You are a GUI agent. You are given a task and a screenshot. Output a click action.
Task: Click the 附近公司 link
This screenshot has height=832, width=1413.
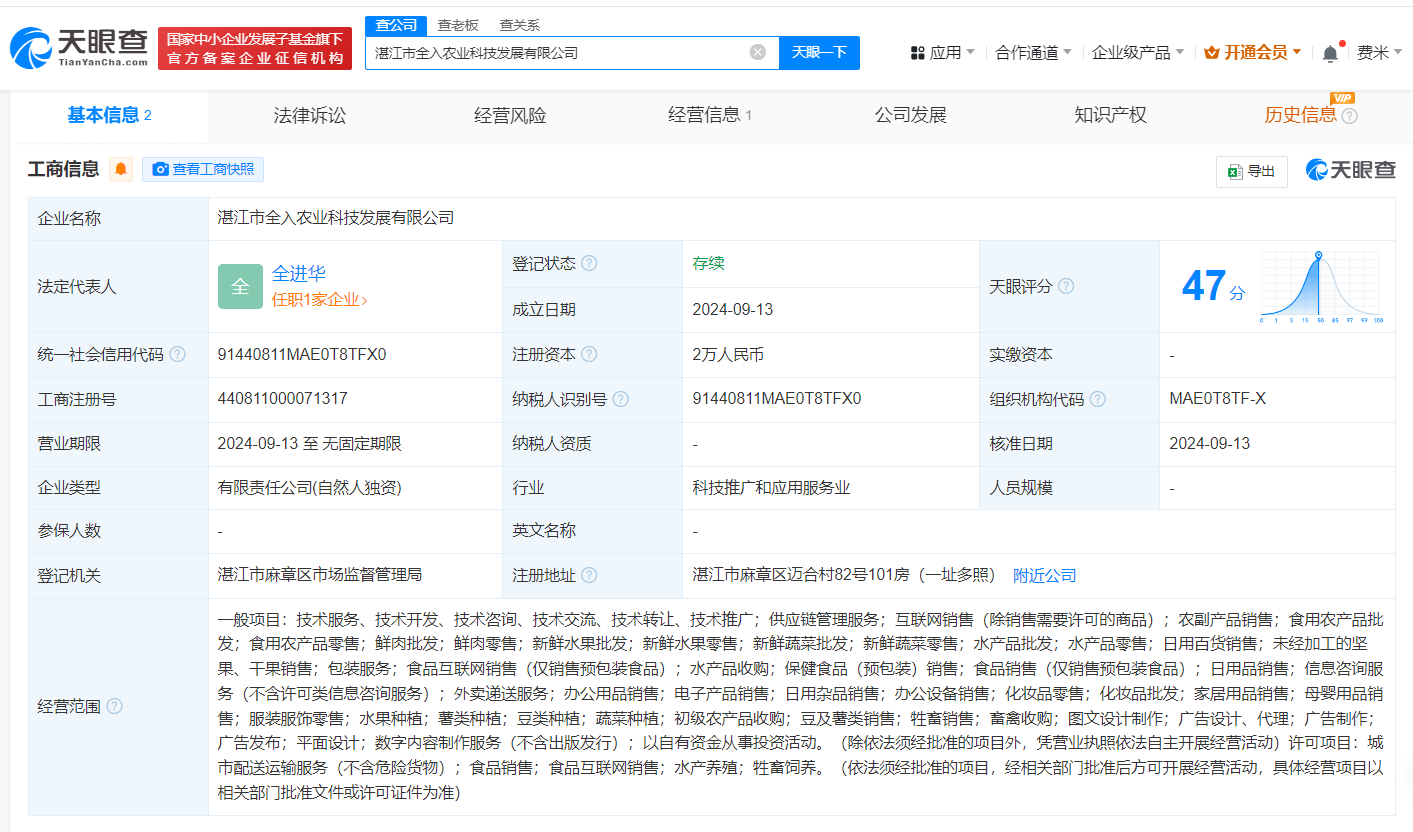pyautogui.click(x=1044, y=575)
